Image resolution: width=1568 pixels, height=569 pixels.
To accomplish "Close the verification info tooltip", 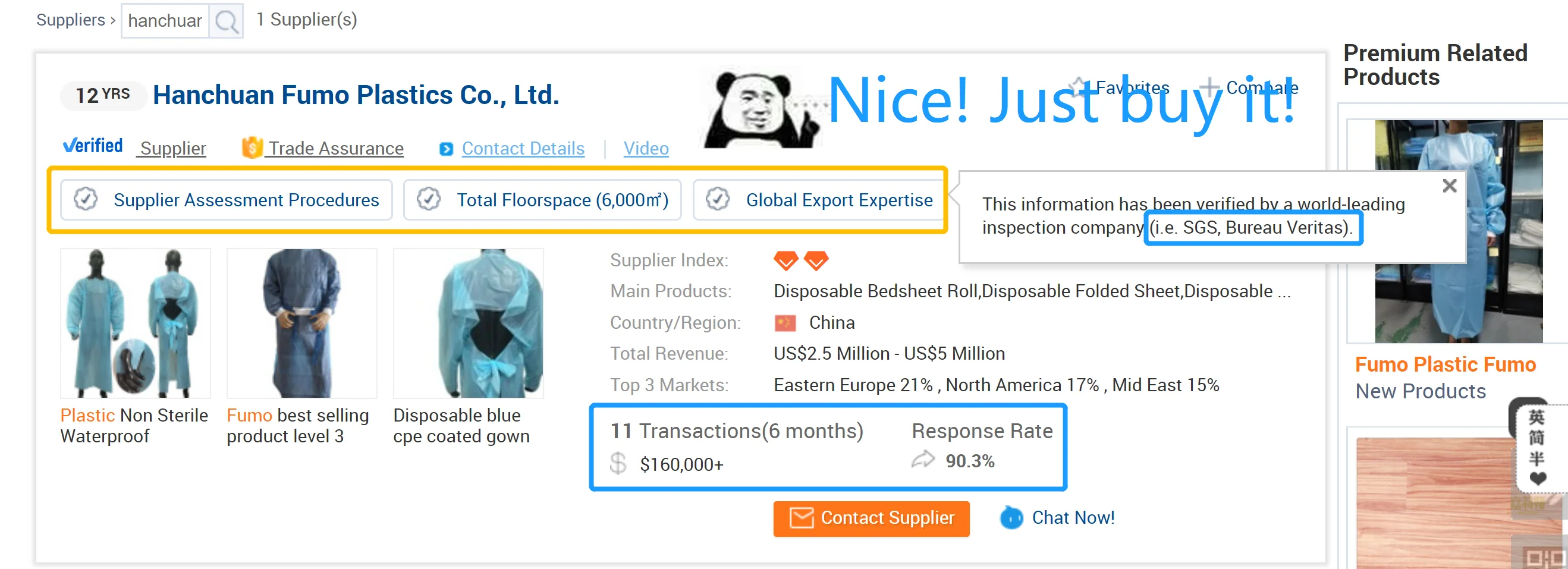I will 1449,186.
